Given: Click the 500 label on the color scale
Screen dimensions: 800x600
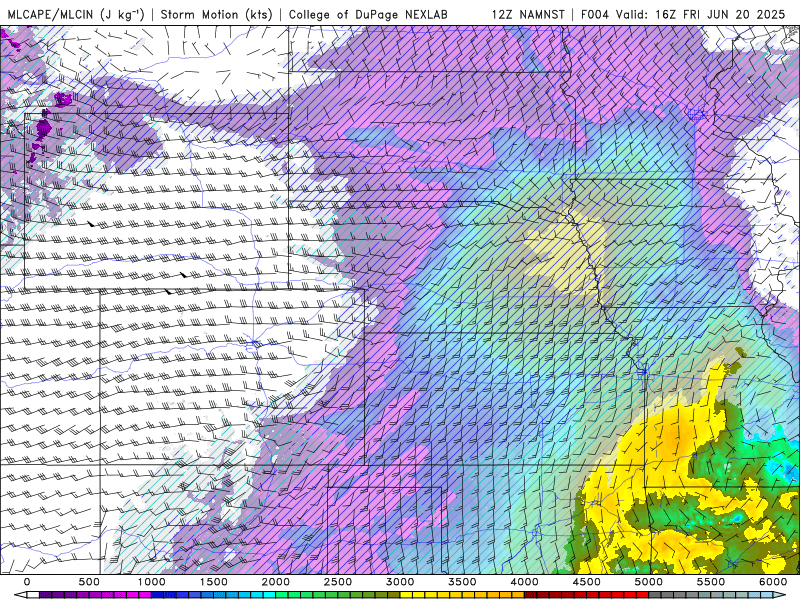Looking at the screenshot, I should tap(89, 582).
